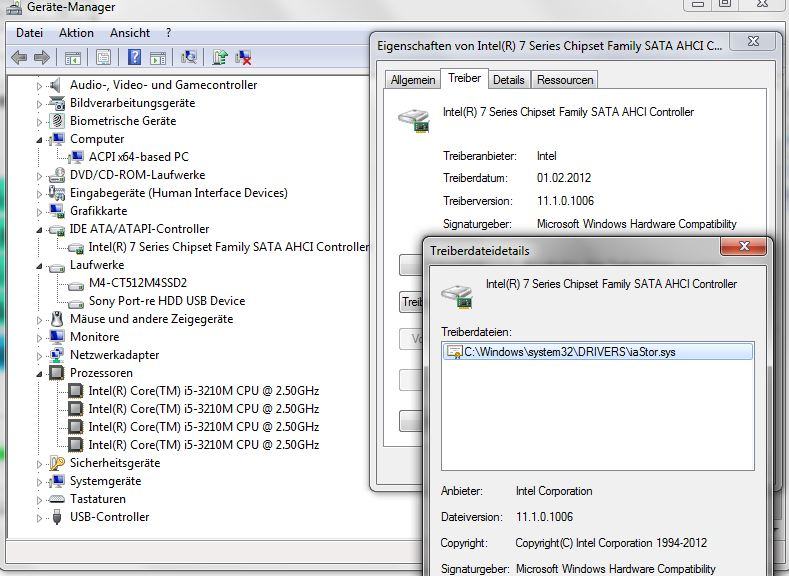Screen dimensions: 789x576
Task: Collapse the Laufwerke node
Action: 39,266
